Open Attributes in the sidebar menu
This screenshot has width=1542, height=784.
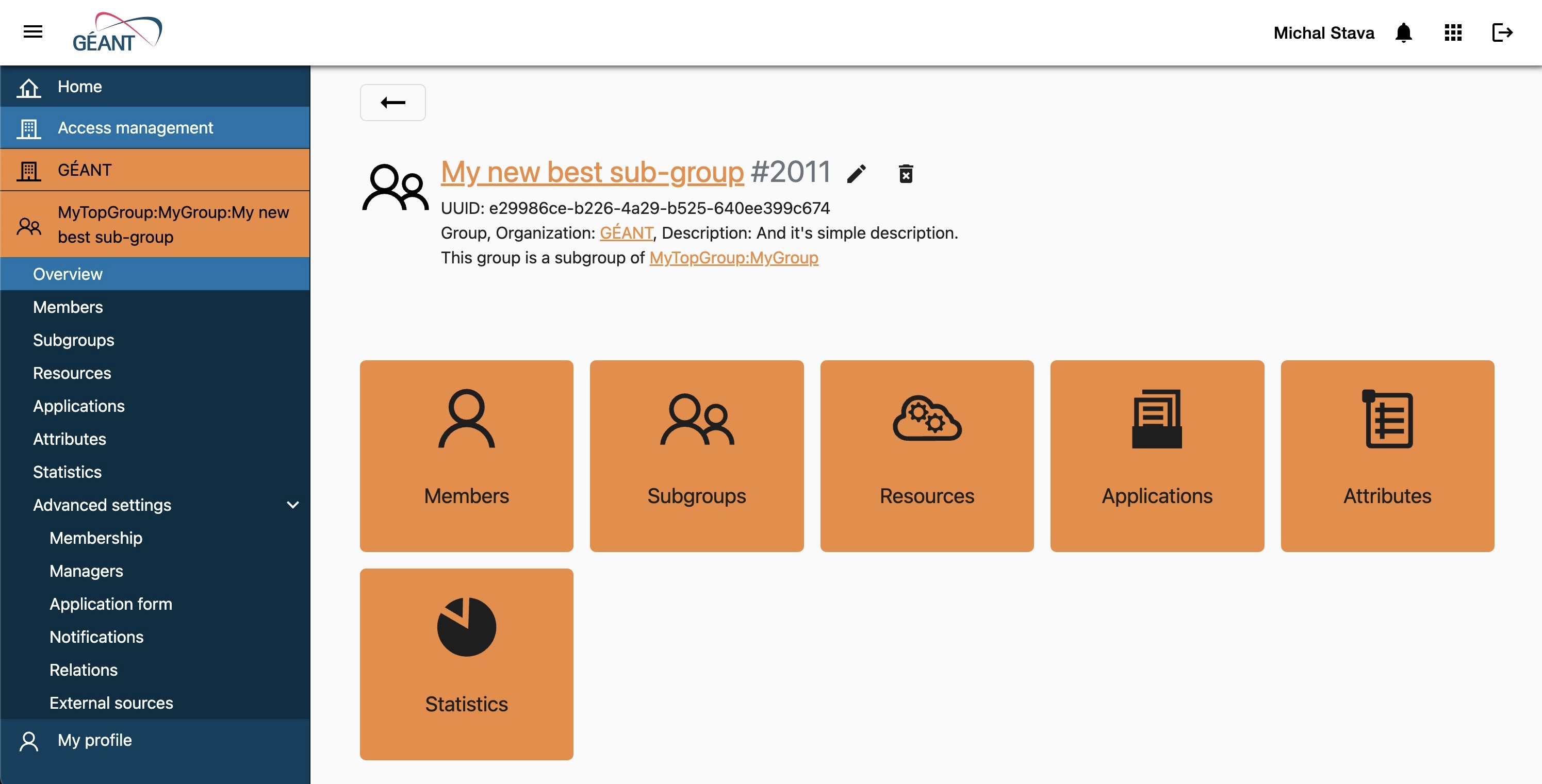point(155,439)
